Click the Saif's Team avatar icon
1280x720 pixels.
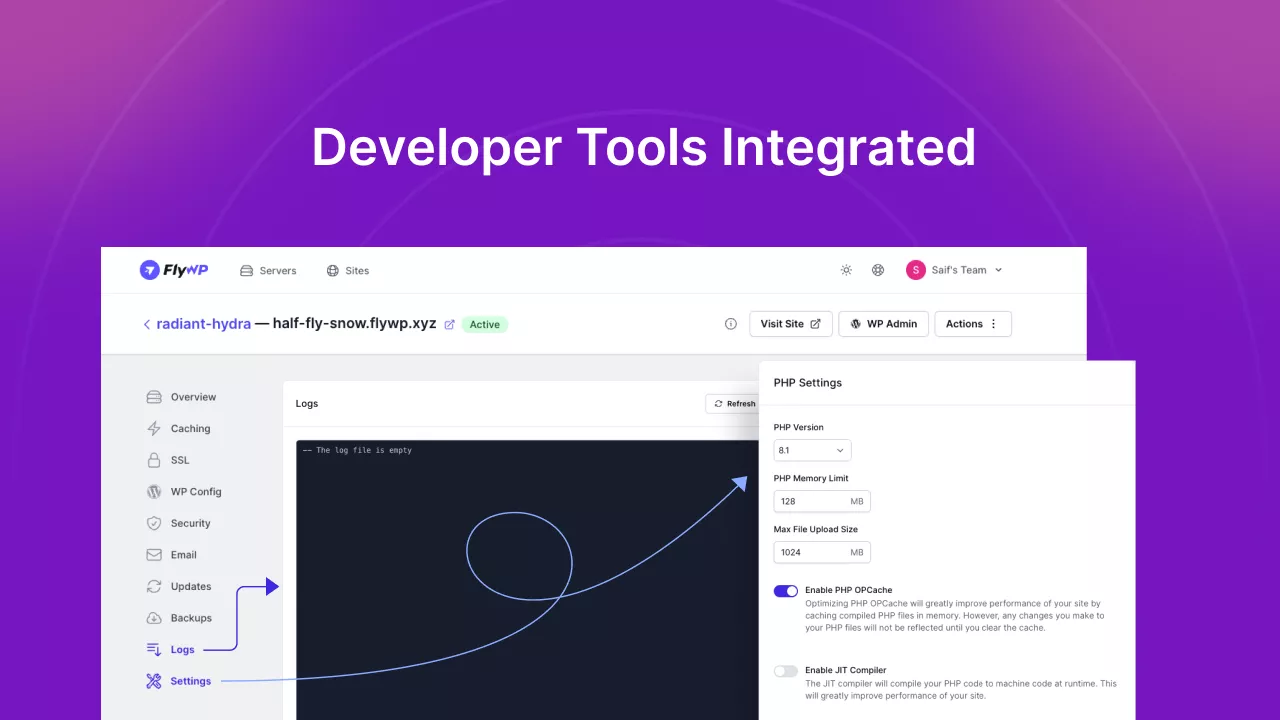tap(915, 270)
